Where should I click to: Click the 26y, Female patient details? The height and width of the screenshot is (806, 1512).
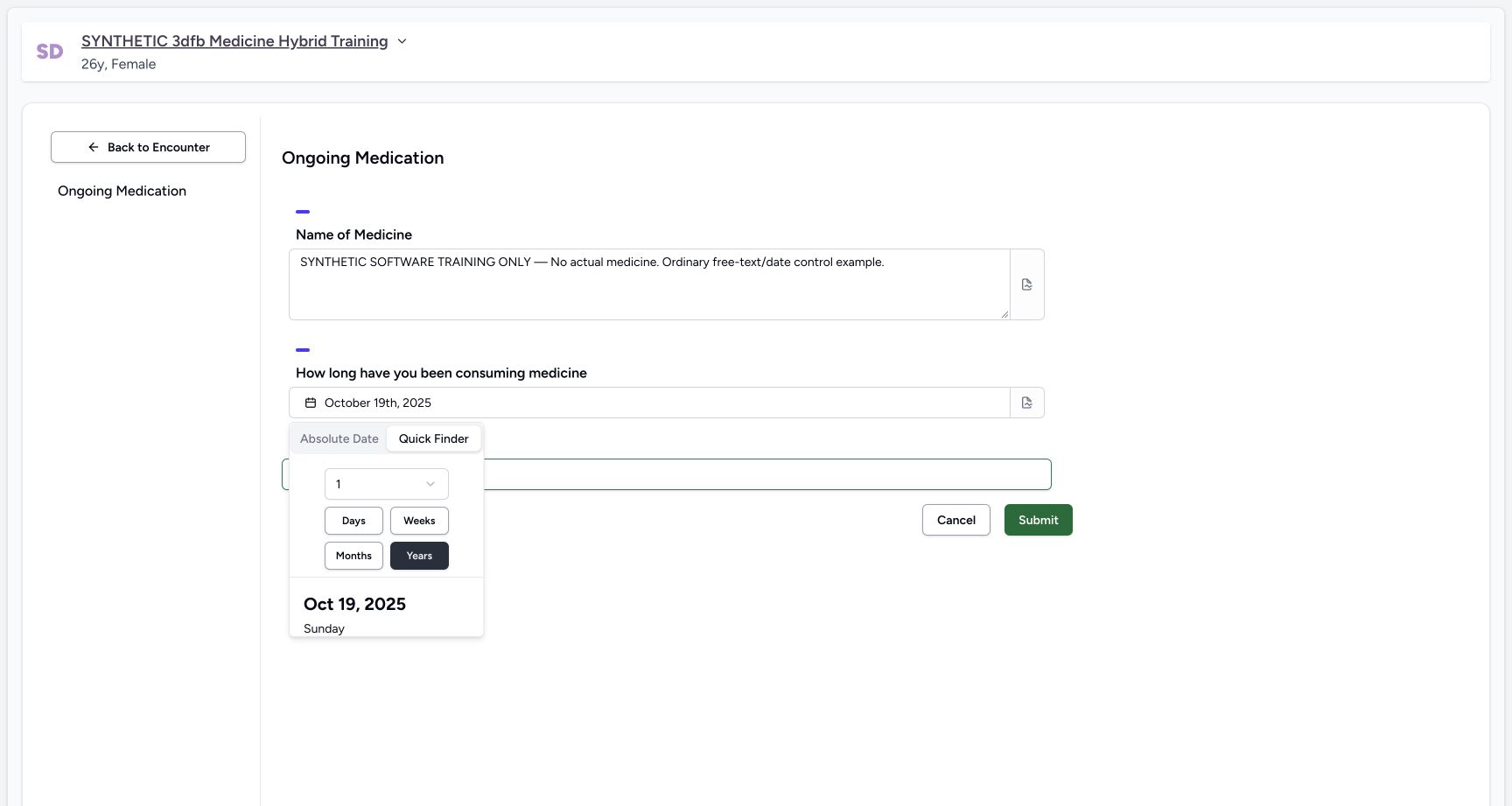118,64
